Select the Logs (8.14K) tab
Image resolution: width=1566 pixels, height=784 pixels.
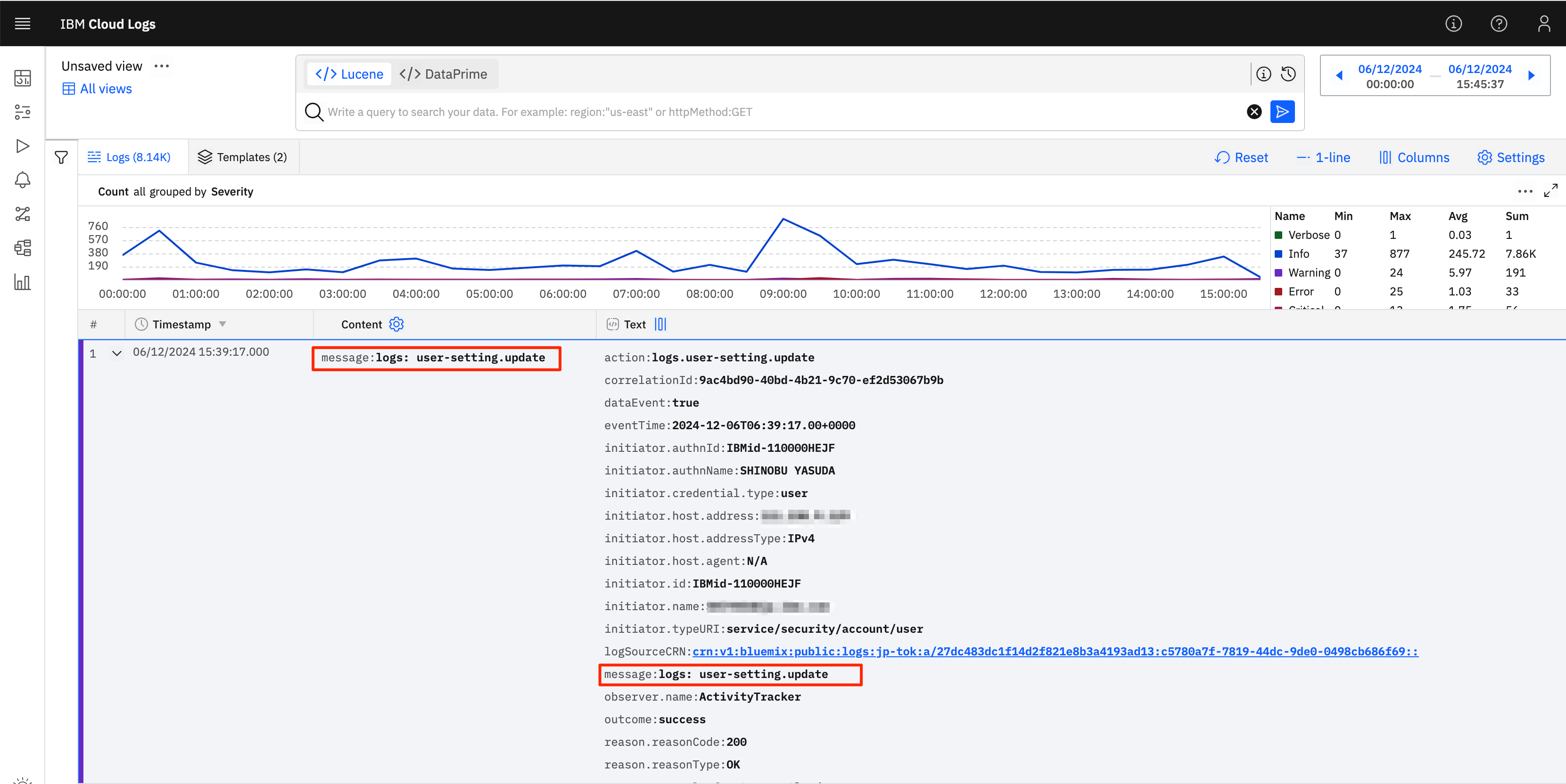[130, 157]
